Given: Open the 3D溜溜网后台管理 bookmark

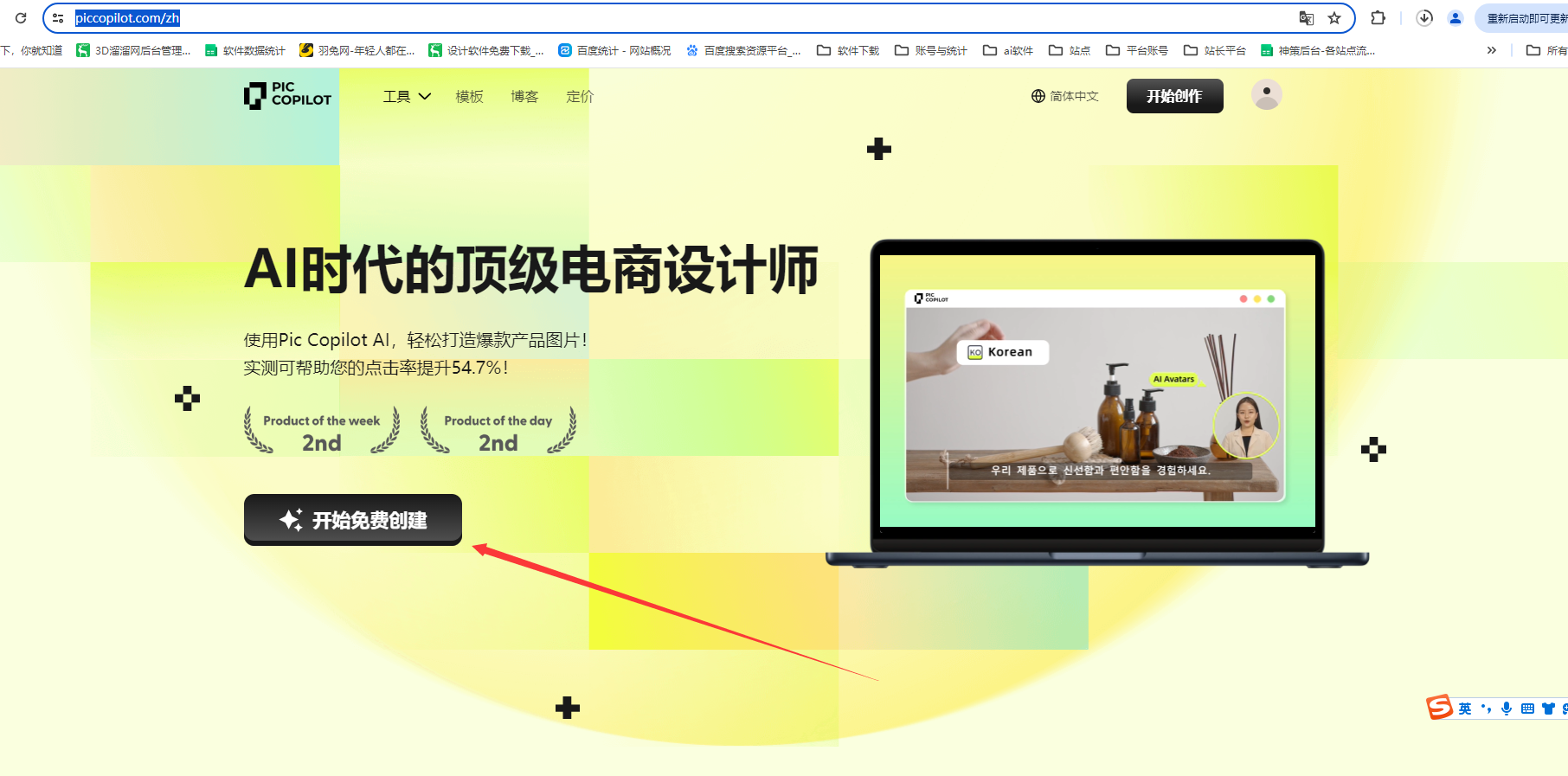Looking at the screenshot, I should click(133, 51).
